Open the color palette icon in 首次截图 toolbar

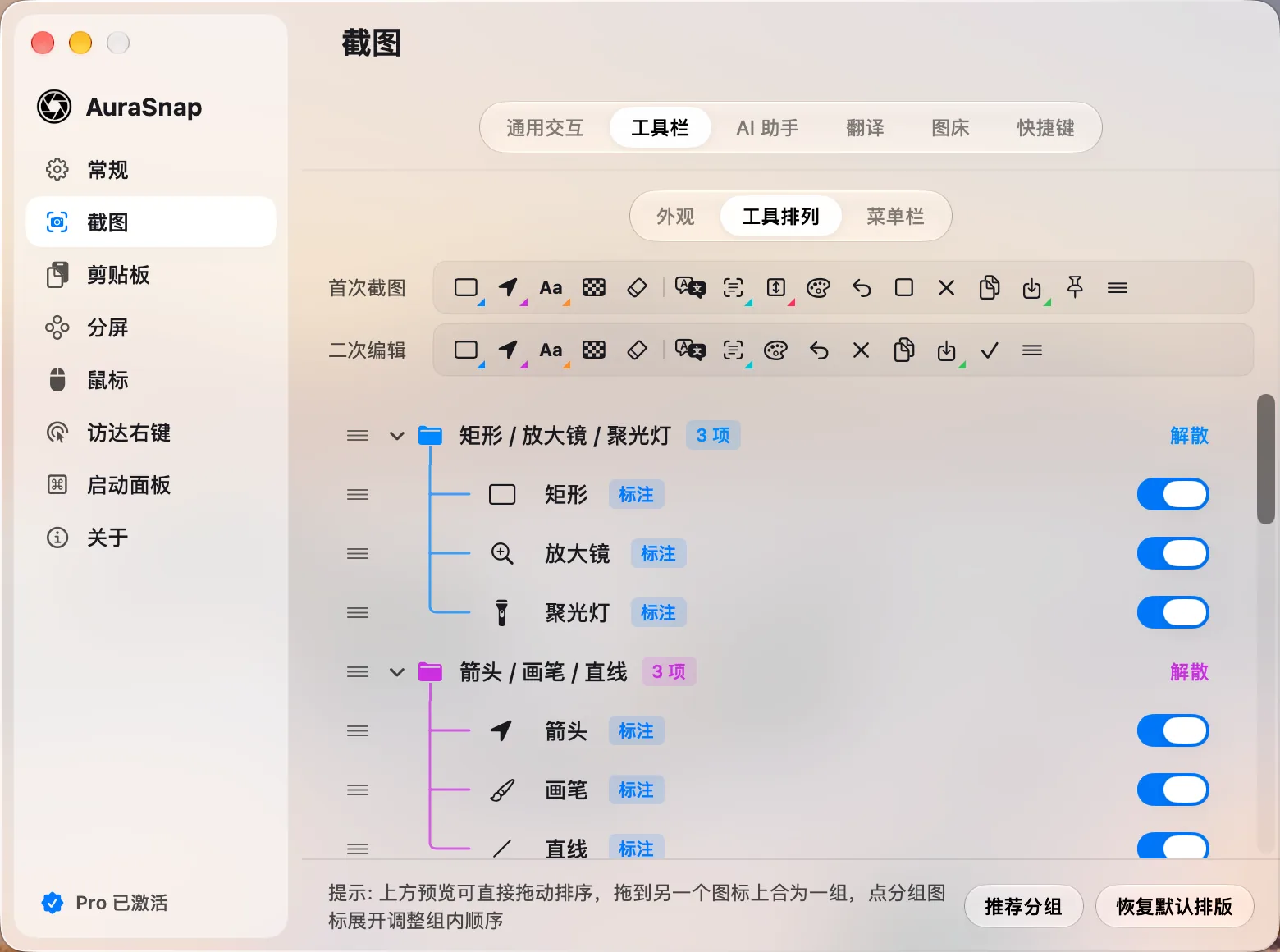819,287
